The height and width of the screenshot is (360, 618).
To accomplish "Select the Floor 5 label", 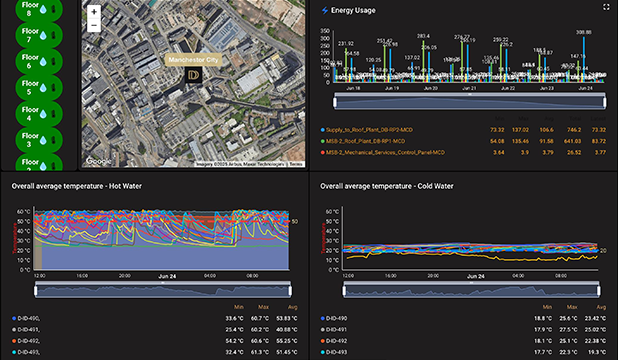I will (30, 88).
